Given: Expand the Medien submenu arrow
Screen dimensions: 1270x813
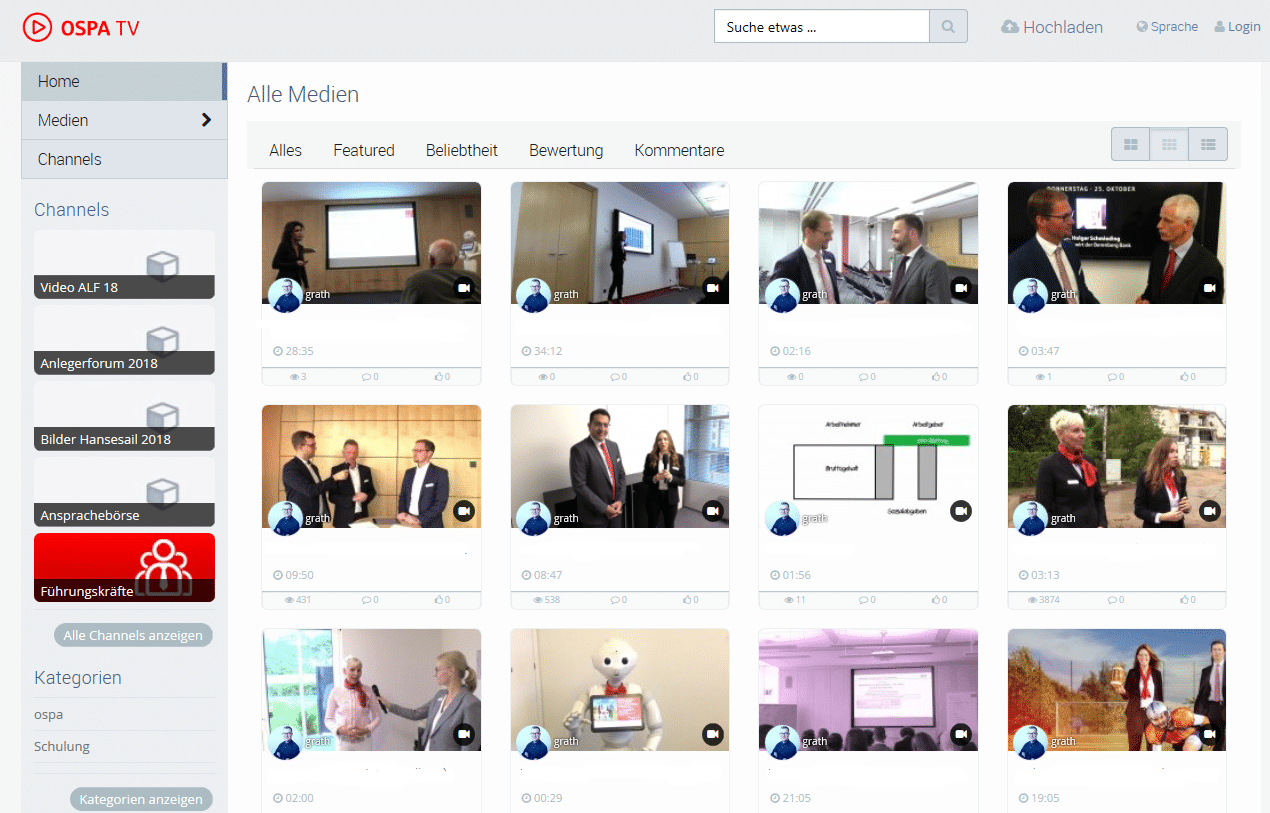Looking at the screenshot, I should [x=206, y=120].
